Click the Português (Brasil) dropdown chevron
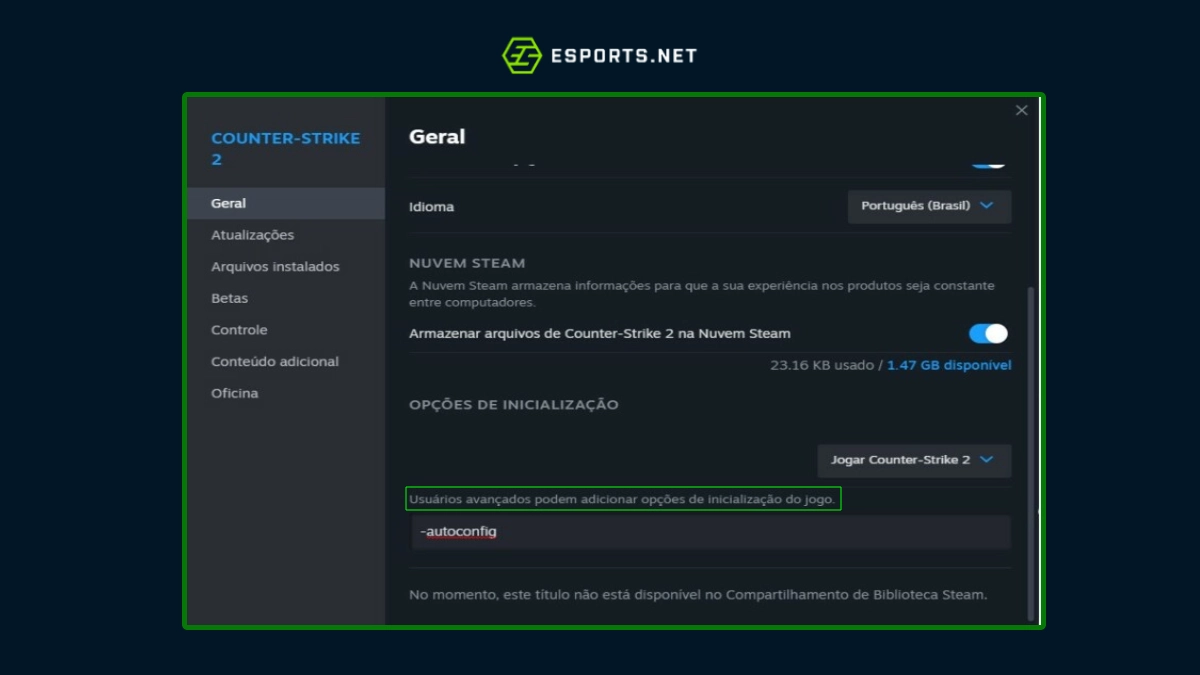 coord(987,206)
